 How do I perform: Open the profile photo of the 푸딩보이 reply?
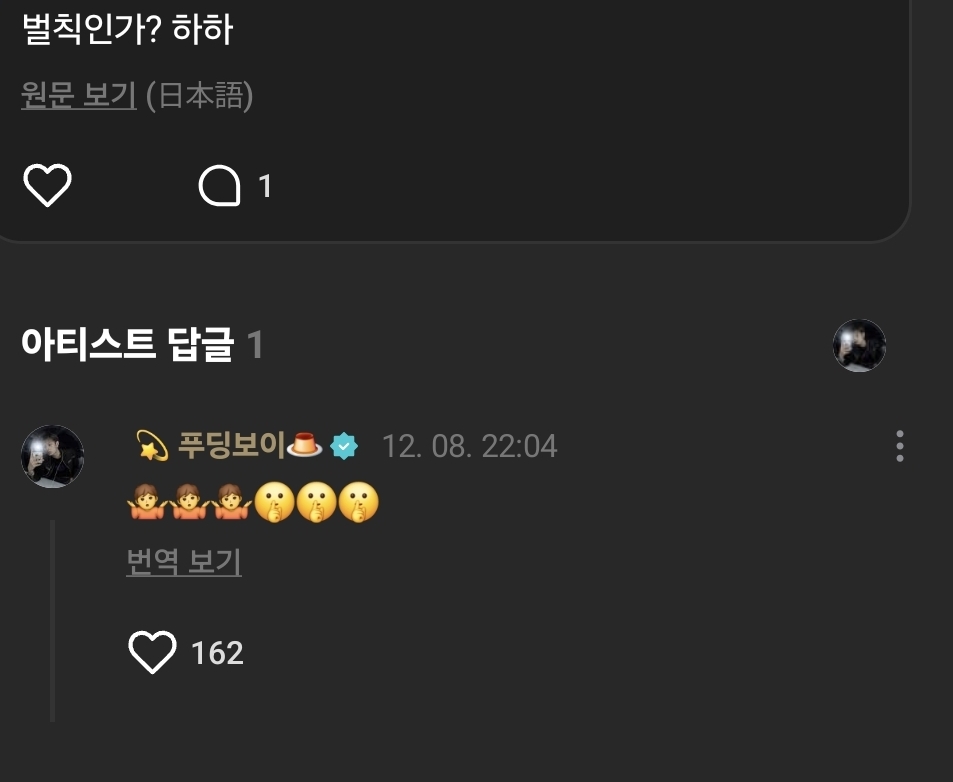point(52,456)
